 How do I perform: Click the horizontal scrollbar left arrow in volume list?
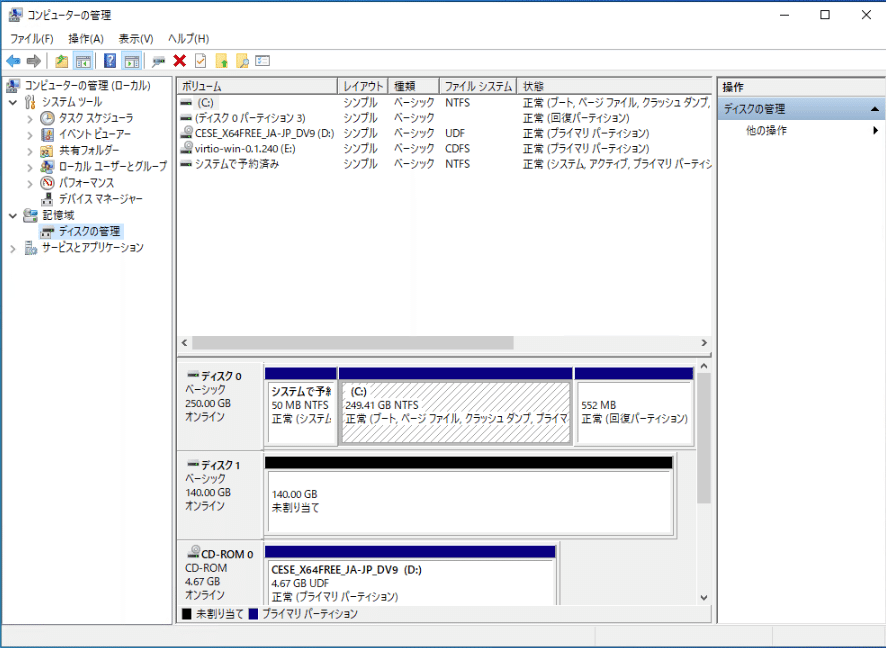pos(184,343)
